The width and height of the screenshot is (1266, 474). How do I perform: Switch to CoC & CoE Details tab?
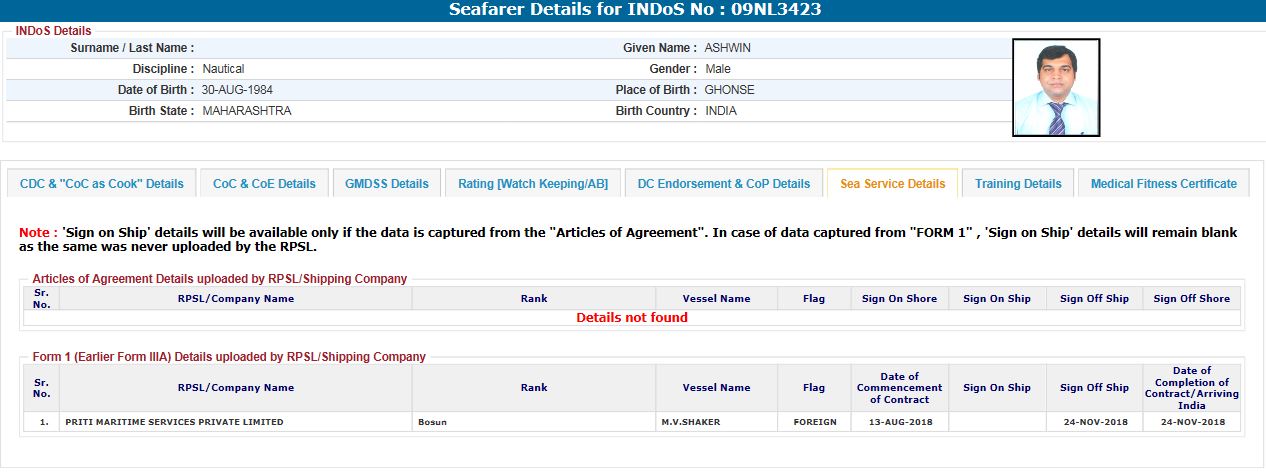pyautogui.click(x=264, y=184)
